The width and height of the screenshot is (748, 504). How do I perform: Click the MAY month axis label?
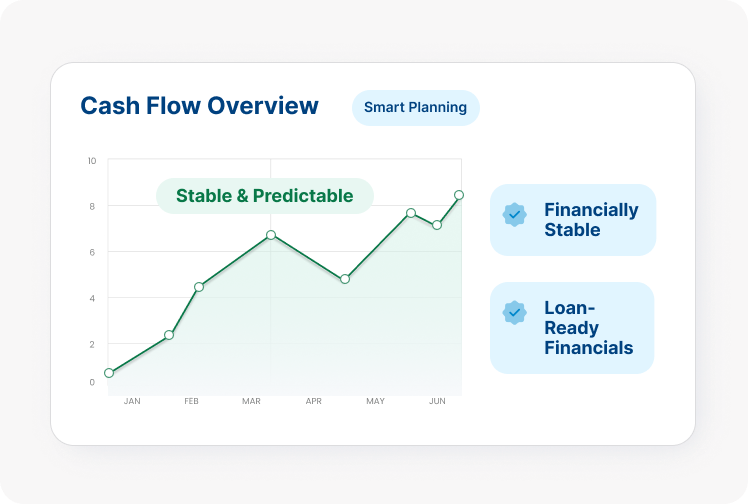point(375,401)
